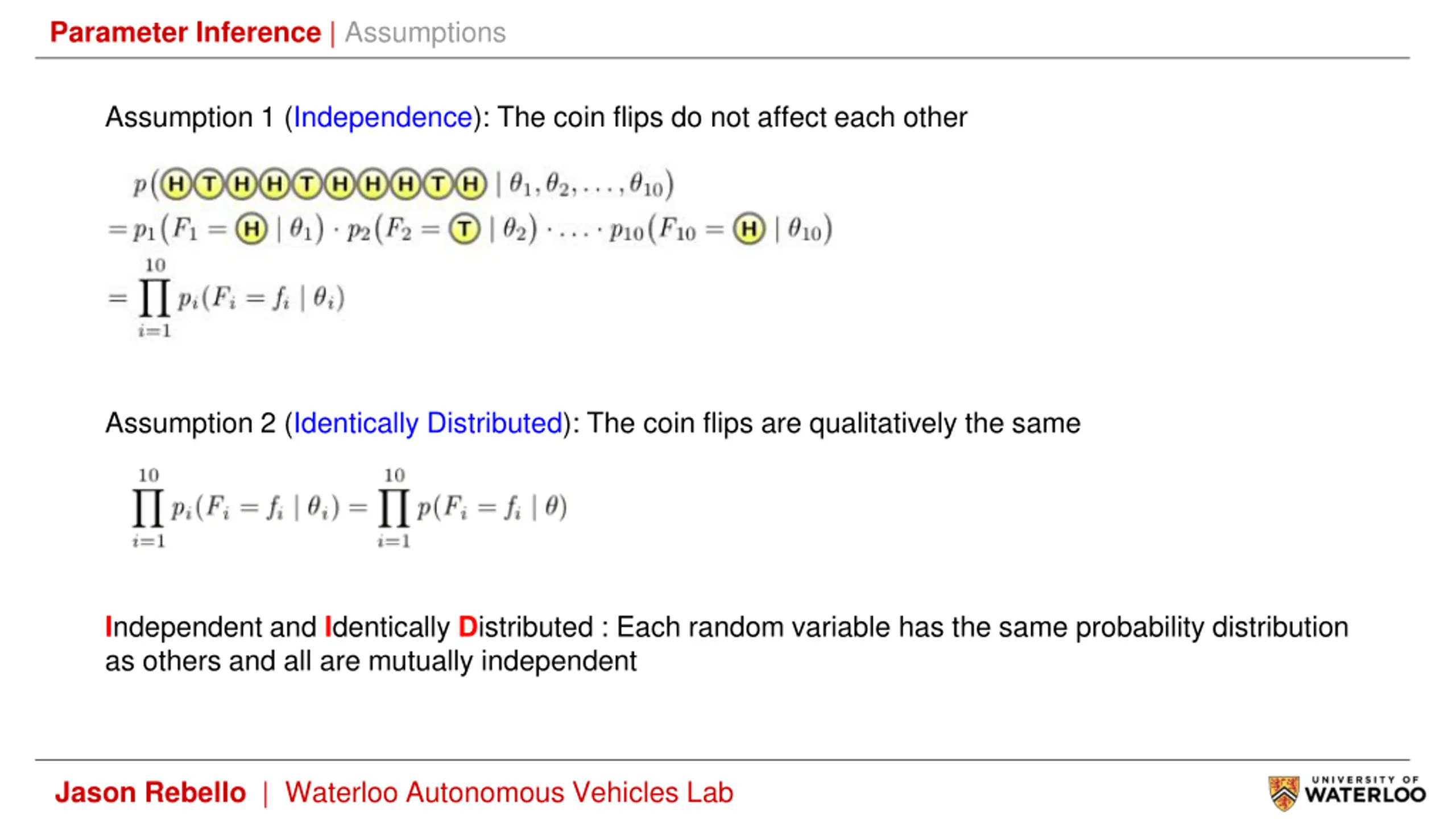
Task: Click the Parameter Inference title
Action: (185, 32)
